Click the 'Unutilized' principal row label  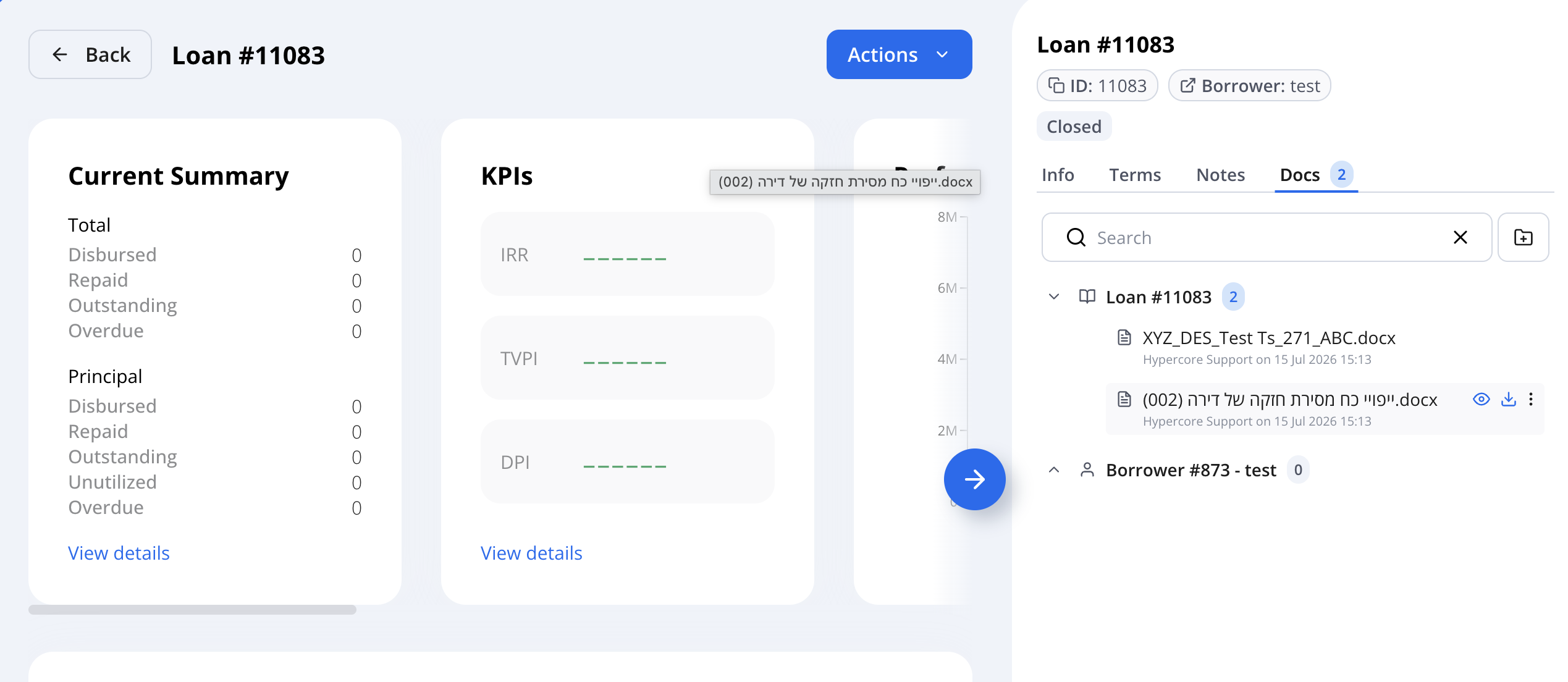(112, 482)
